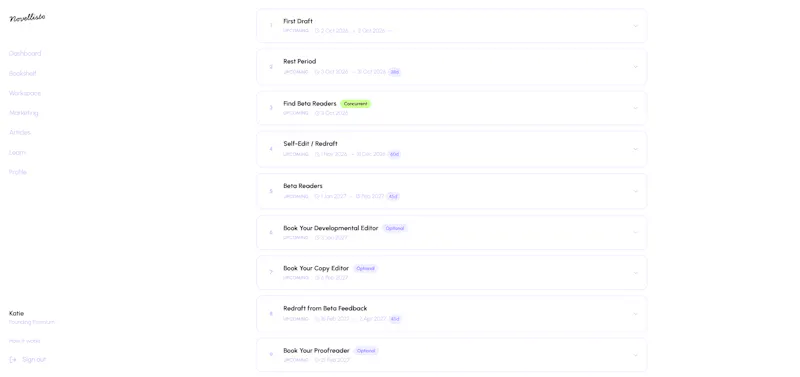800x377 pixels.
Task: Expand Book Your Developmental Editor step
Action: click(x=635, y=232)
